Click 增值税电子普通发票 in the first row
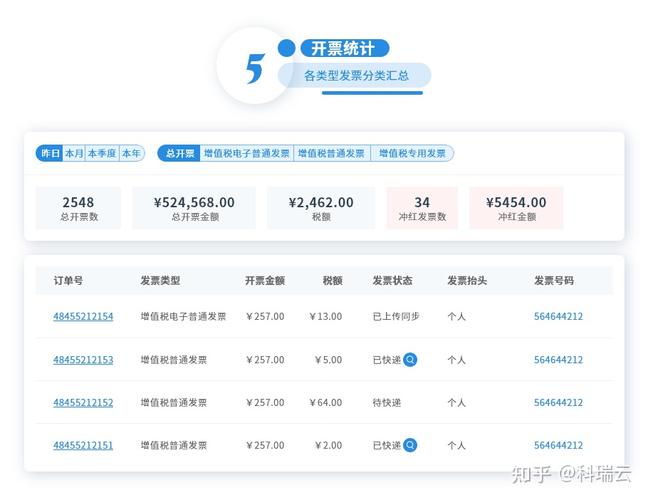The width and height of the screenshot is (648, 500). point(183,317)
